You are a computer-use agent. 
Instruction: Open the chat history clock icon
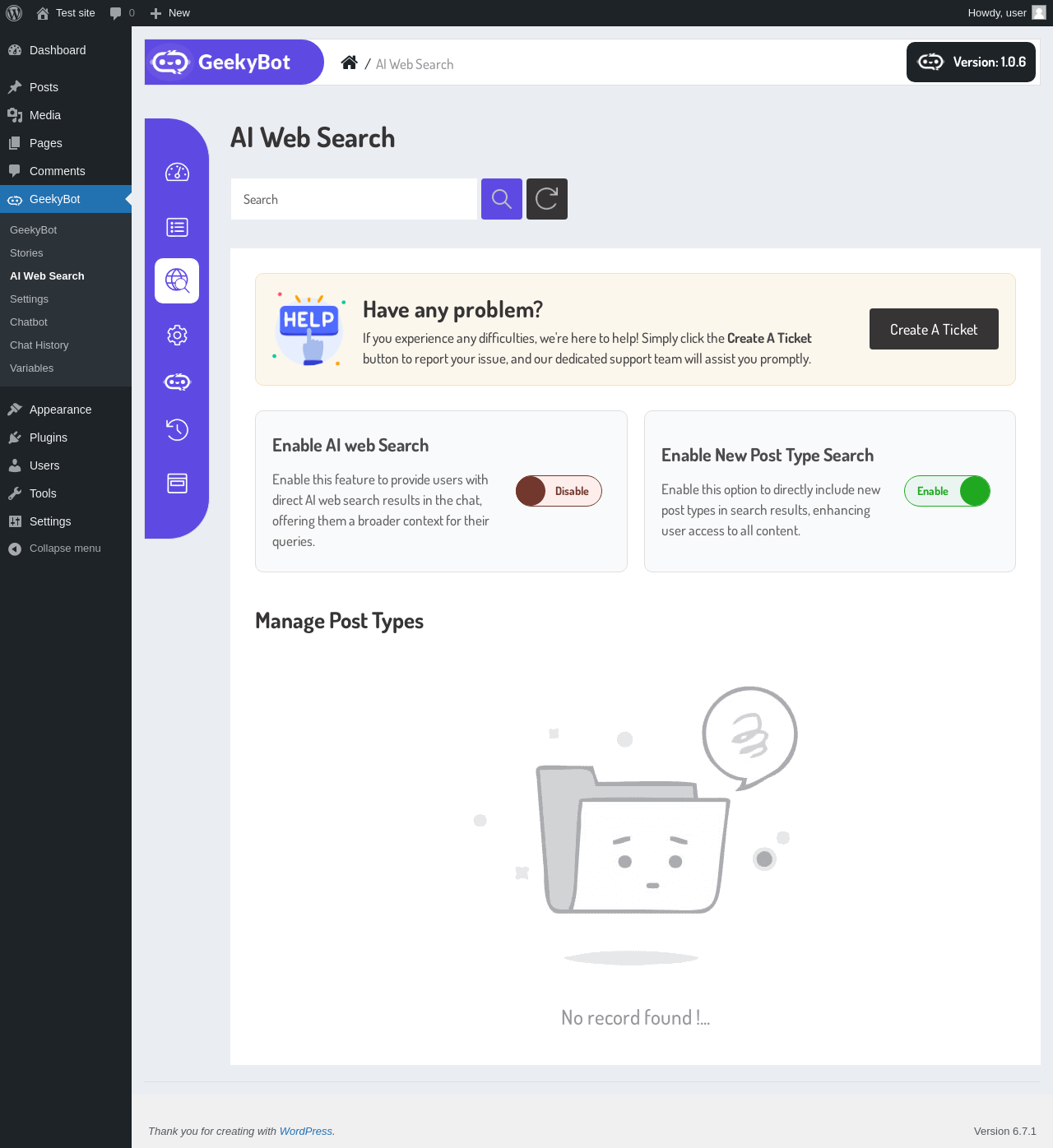tap(177, 429)
